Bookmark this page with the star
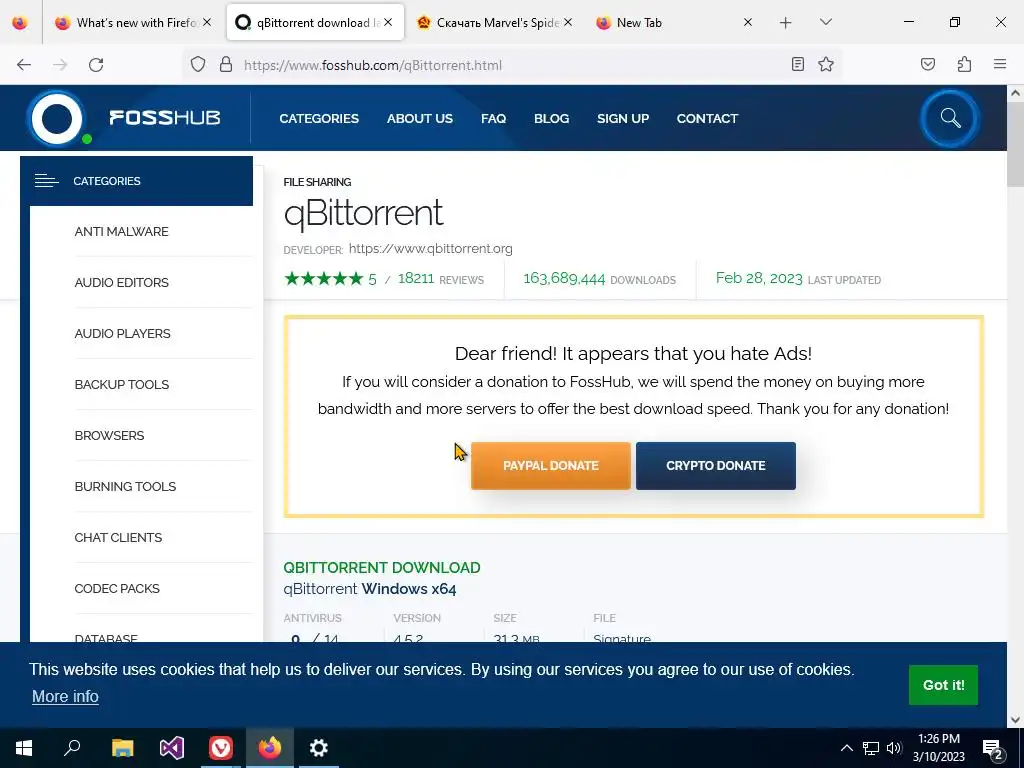 (x=826, y=64)
